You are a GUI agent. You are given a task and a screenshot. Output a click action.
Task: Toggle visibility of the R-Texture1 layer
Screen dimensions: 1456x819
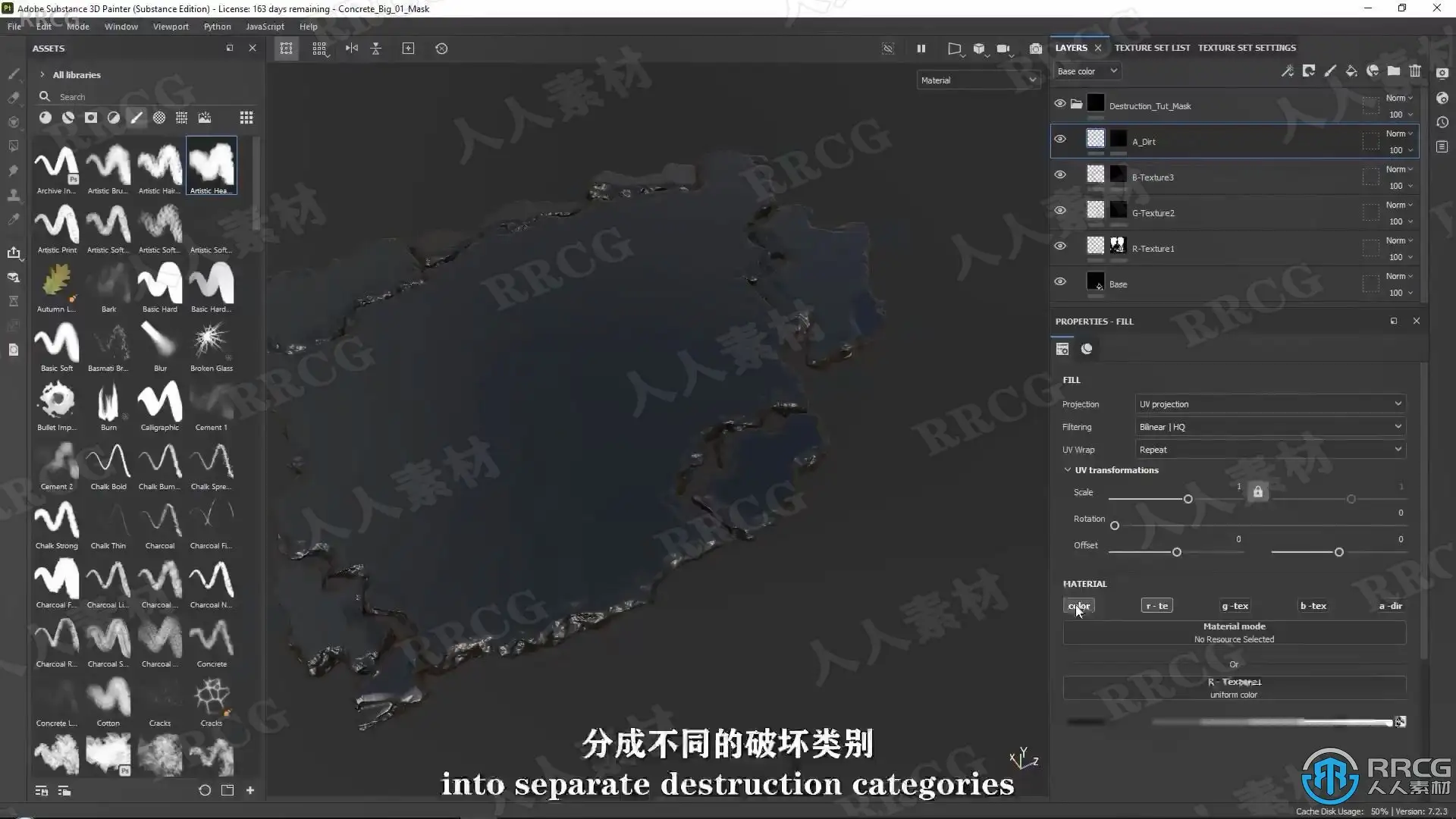[x=1060, y=246]
